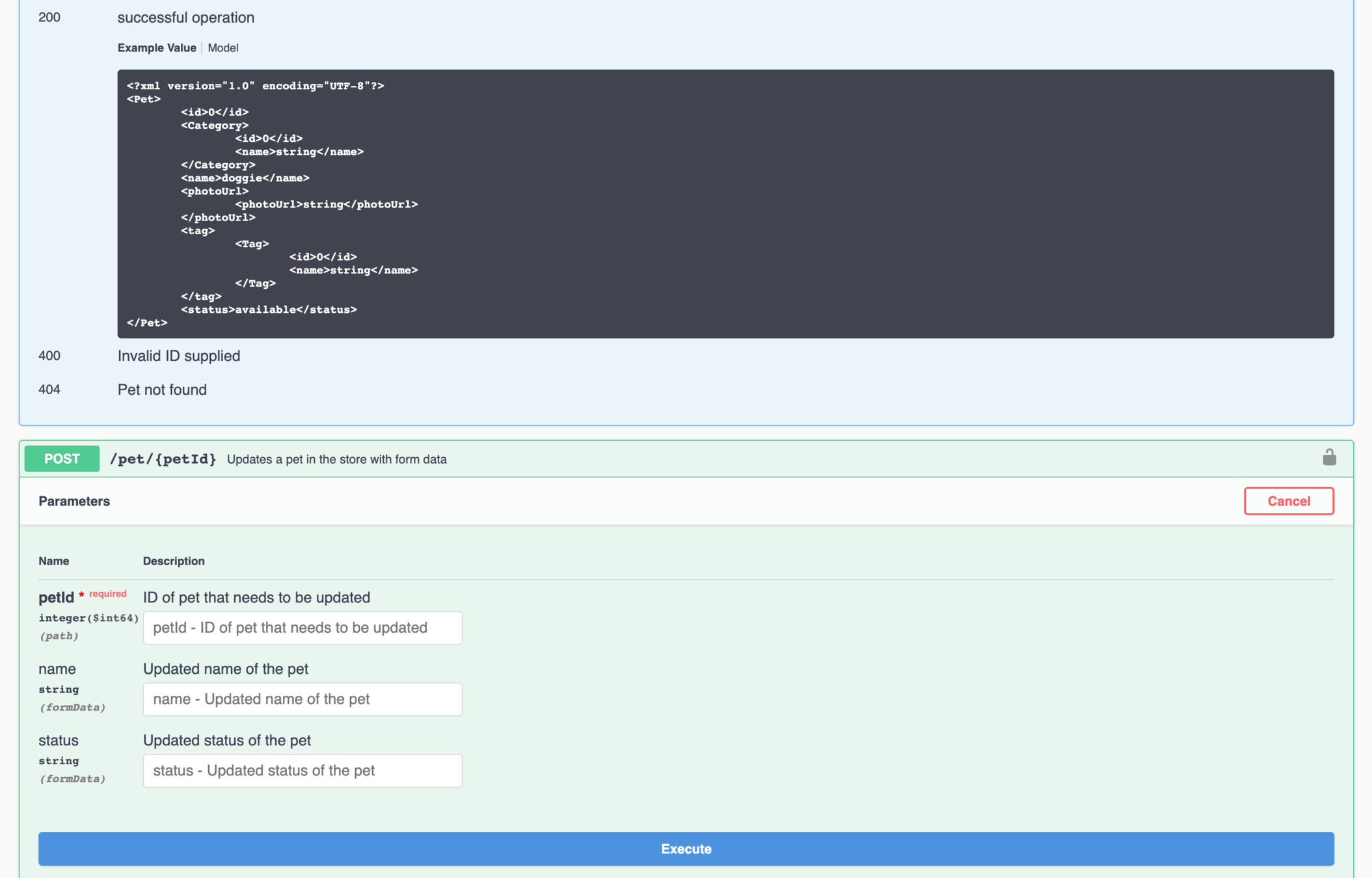Screen dimensions: 1372x878
Task: Select the Example Value tab
Action: [x=157, y=47]
